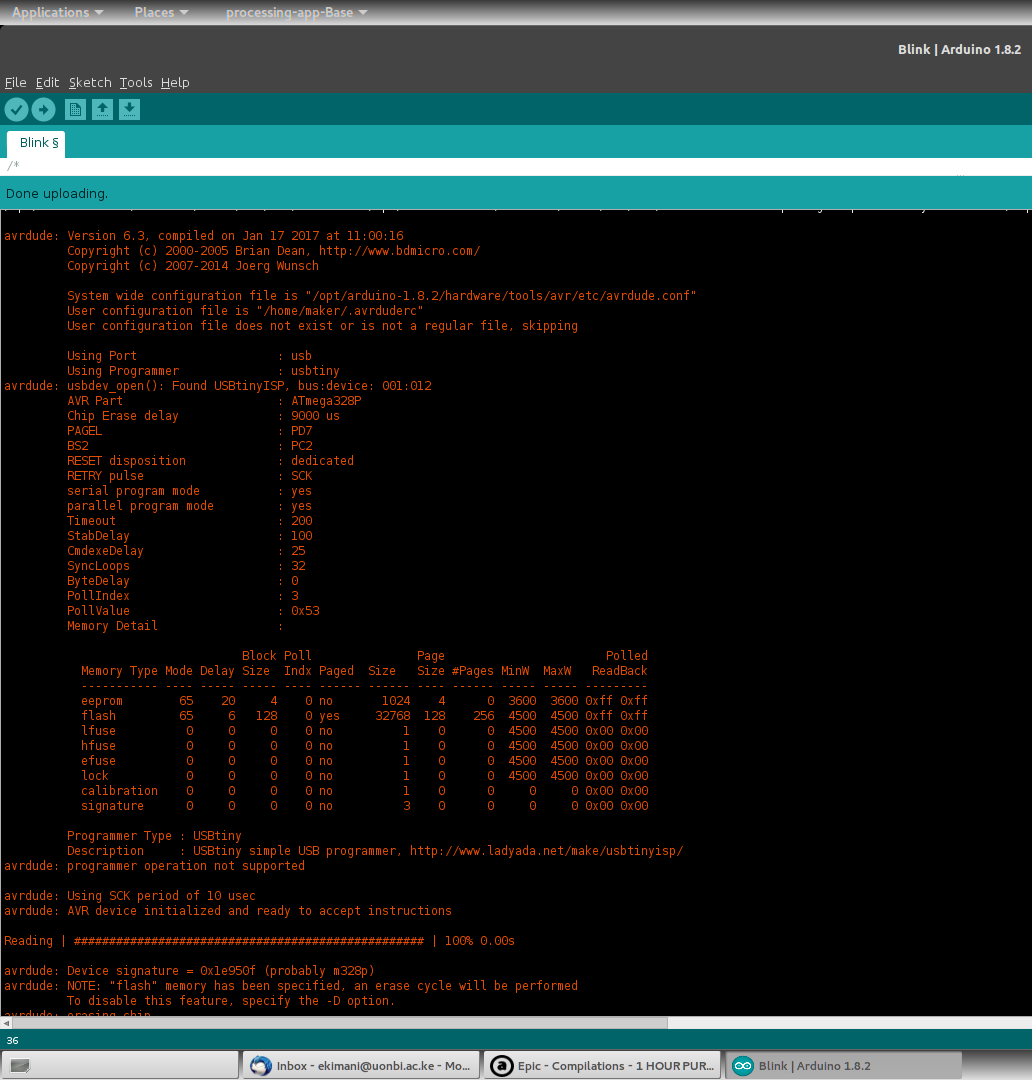1032x1080 pixels.
Task: Click the Arduino infinity icon in taskbar
Action: coord(743,1066)
